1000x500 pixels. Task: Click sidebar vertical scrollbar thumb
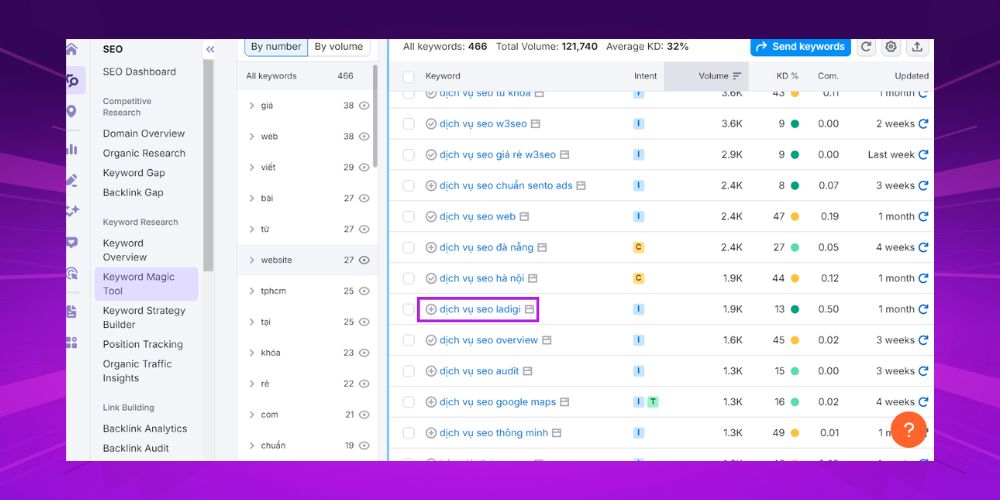(x=208, y=166)
